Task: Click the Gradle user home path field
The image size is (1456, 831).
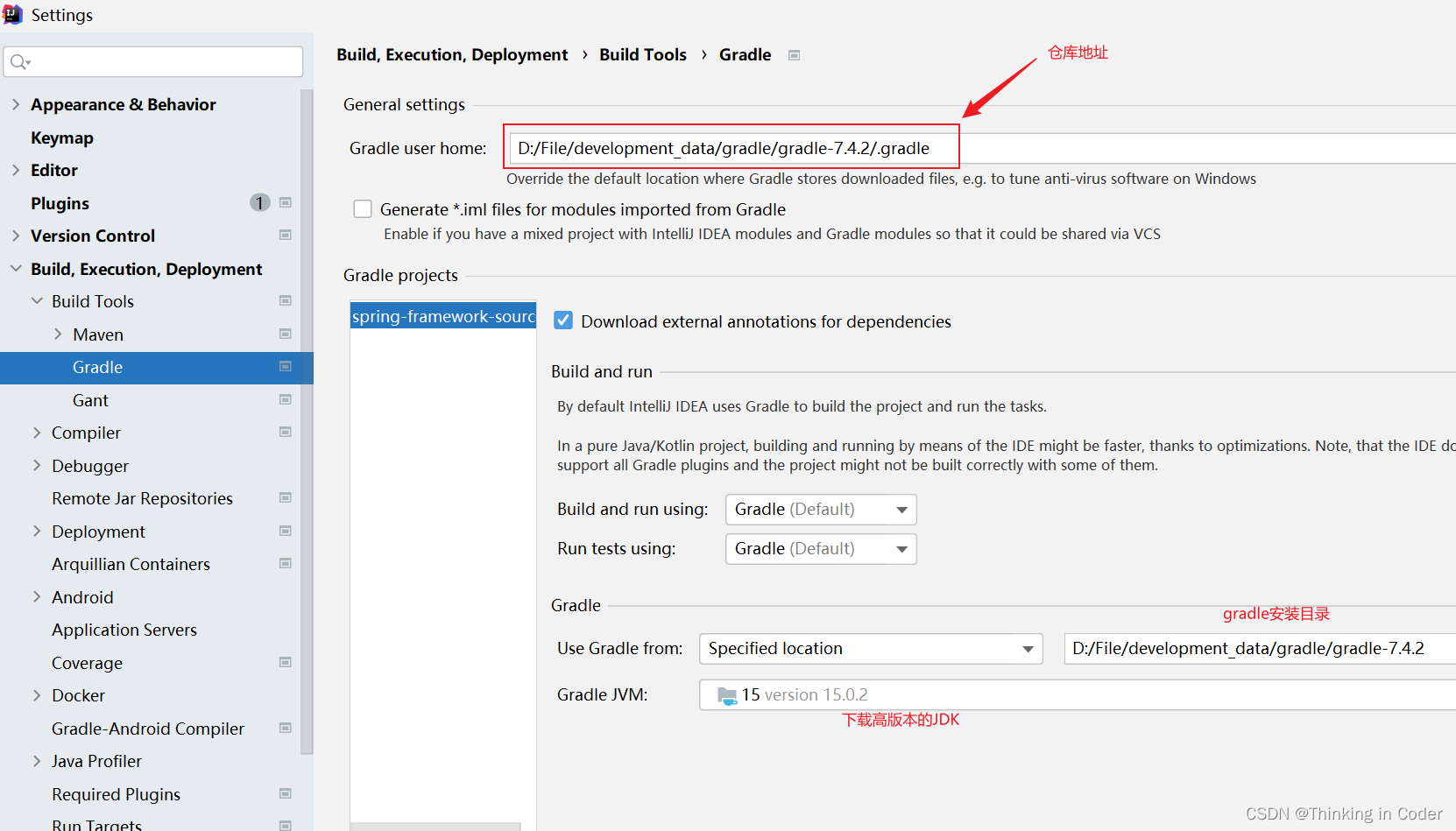Action: (983, 148)
